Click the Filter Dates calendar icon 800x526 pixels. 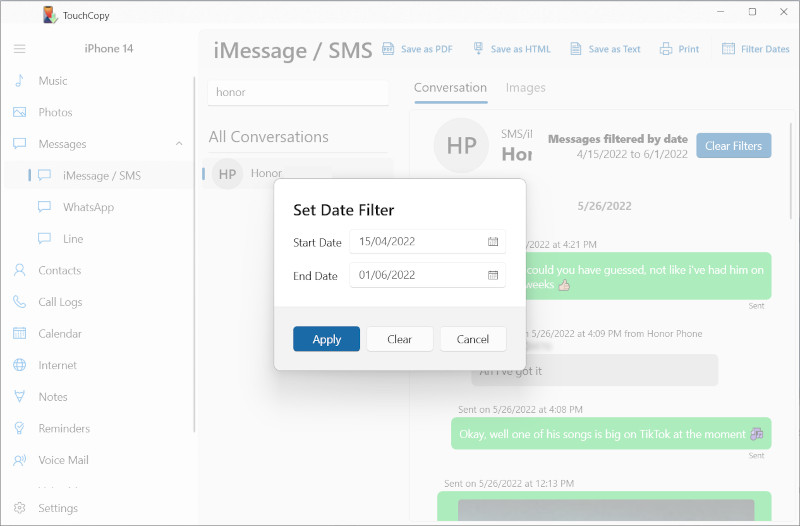point(728,49)
